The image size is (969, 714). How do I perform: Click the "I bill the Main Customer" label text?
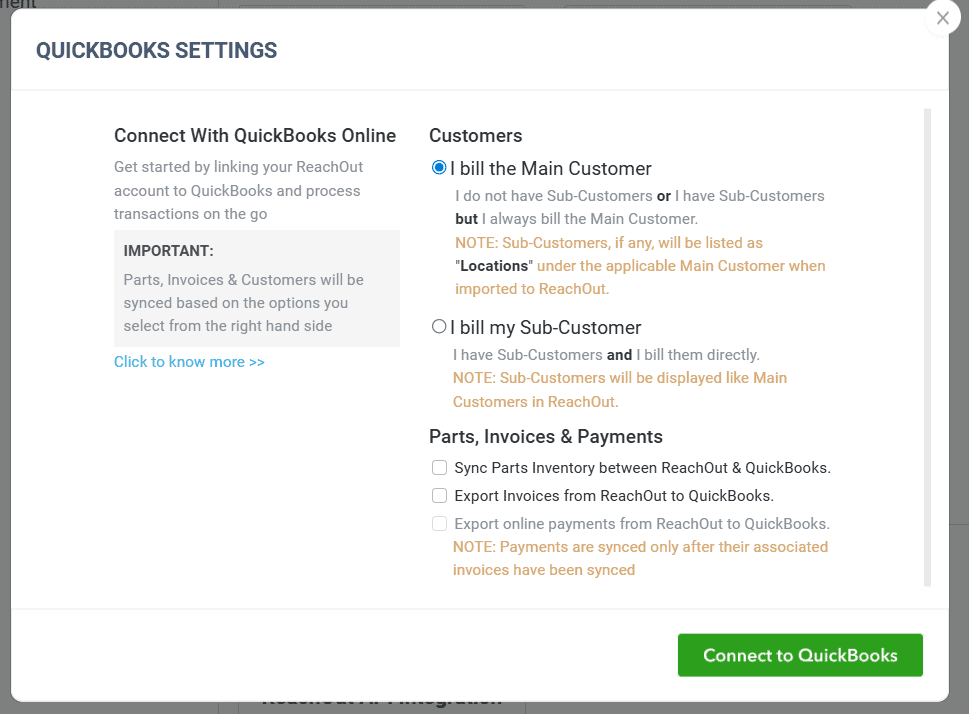[551, 168]
